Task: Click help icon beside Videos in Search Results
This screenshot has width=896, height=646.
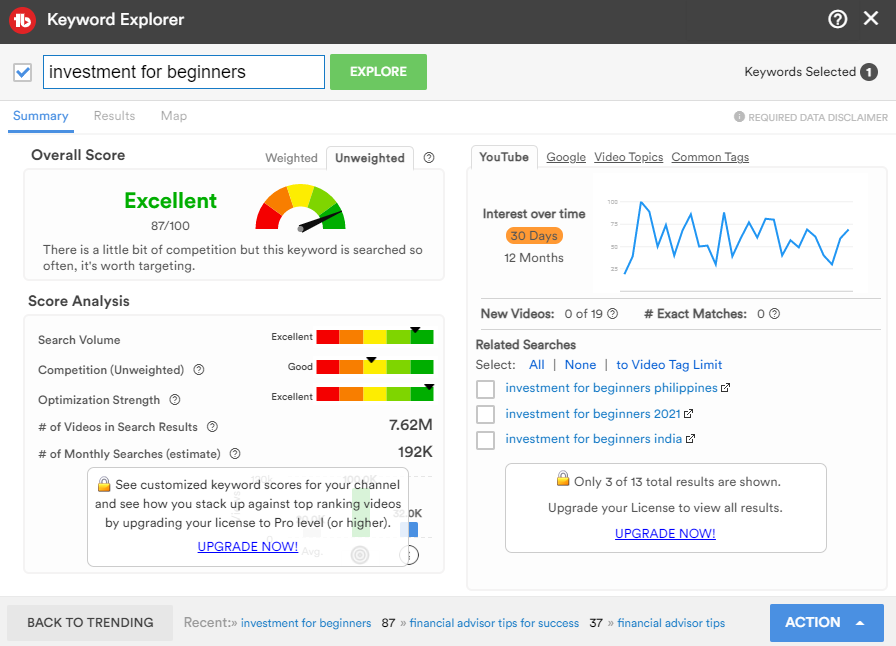Action: coord(212,427)
